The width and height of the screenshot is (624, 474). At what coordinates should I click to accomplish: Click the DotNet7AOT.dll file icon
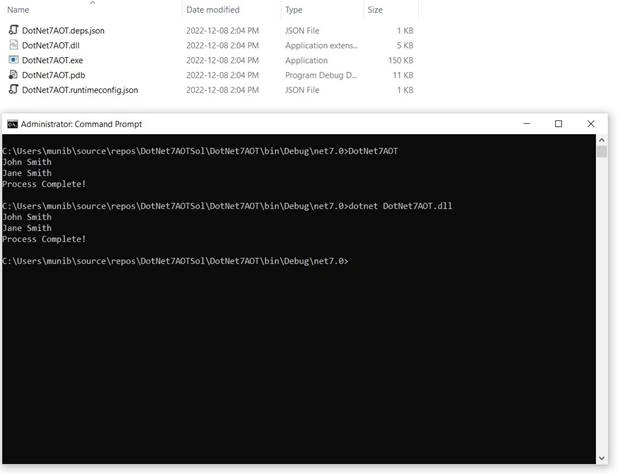click(x=14, y=45)
